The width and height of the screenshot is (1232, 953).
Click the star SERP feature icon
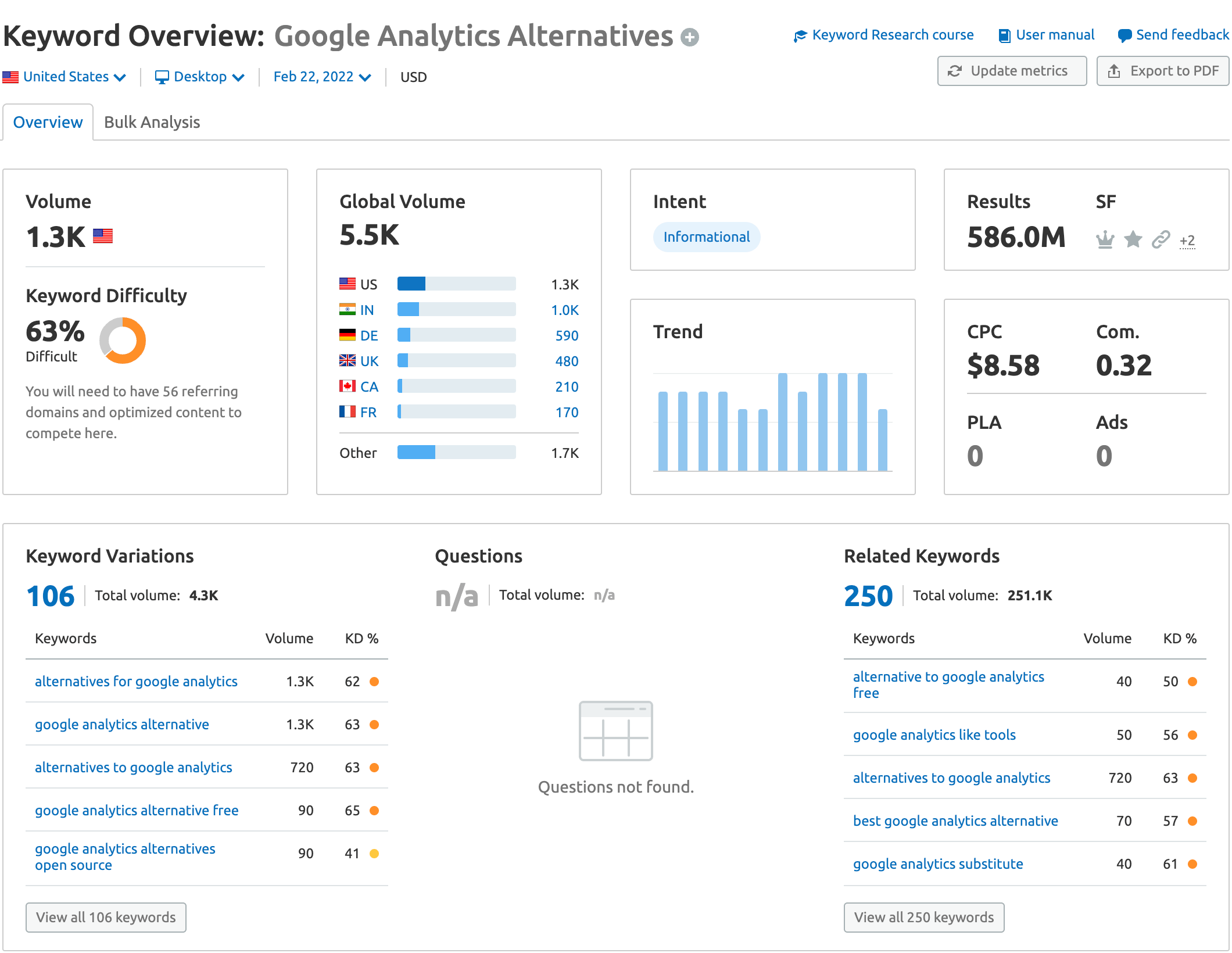click(x=1133, y=239)
